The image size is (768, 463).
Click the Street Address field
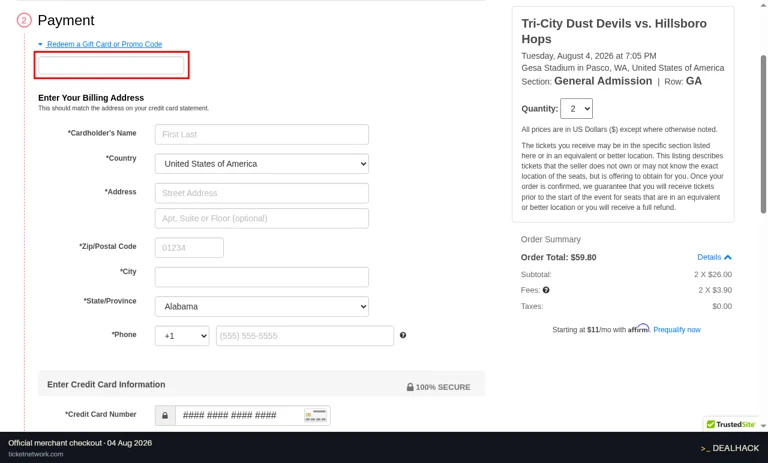262,193
